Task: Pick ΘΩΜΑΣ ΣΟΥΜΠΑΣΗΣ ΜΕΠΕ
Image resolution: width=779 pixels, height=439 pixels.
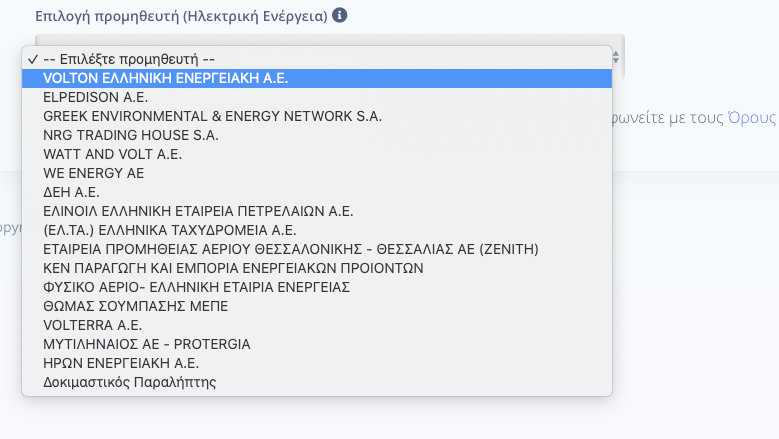Action: (317, 306)
